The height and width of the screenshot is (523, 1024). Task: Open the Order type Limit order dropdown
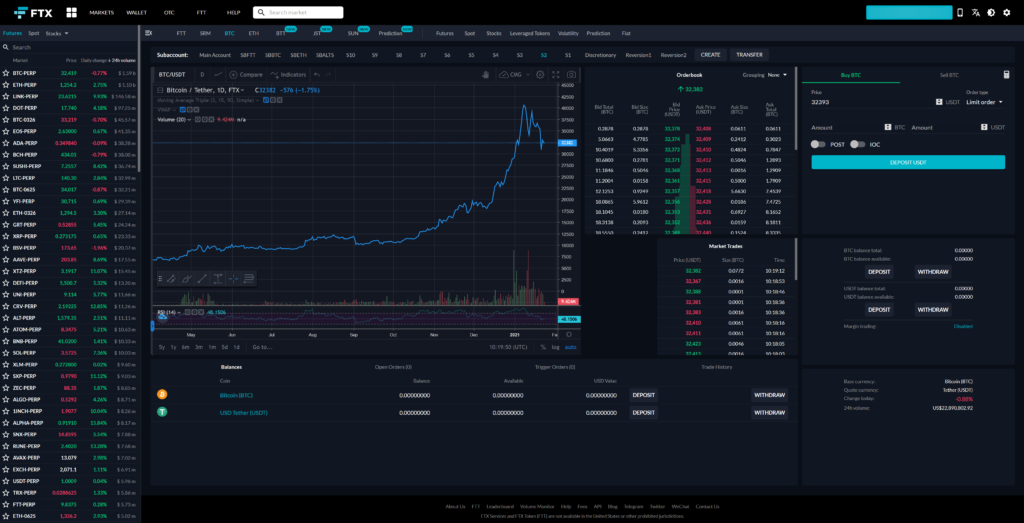click(x=984, y=102)
